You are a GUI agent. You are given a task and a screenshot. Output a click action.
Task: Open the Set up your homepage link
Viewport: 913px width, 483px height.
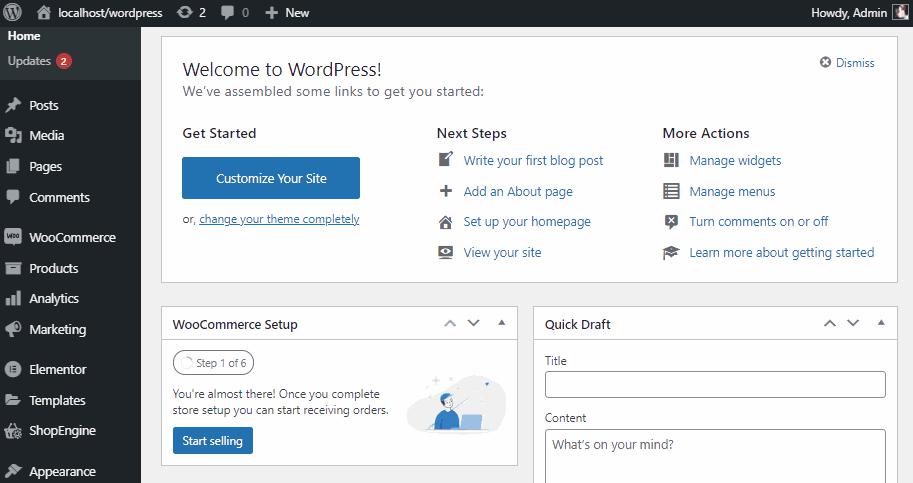click(x=527, y=222)
